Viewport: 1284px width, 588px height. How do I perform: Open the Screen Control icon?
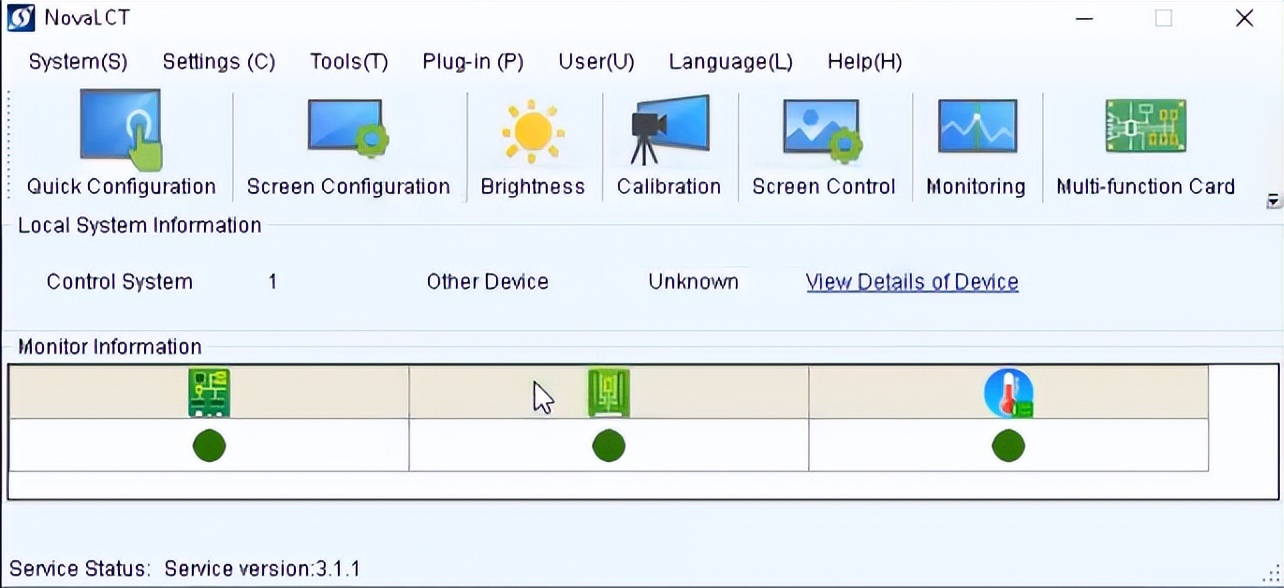coord(823,129)
